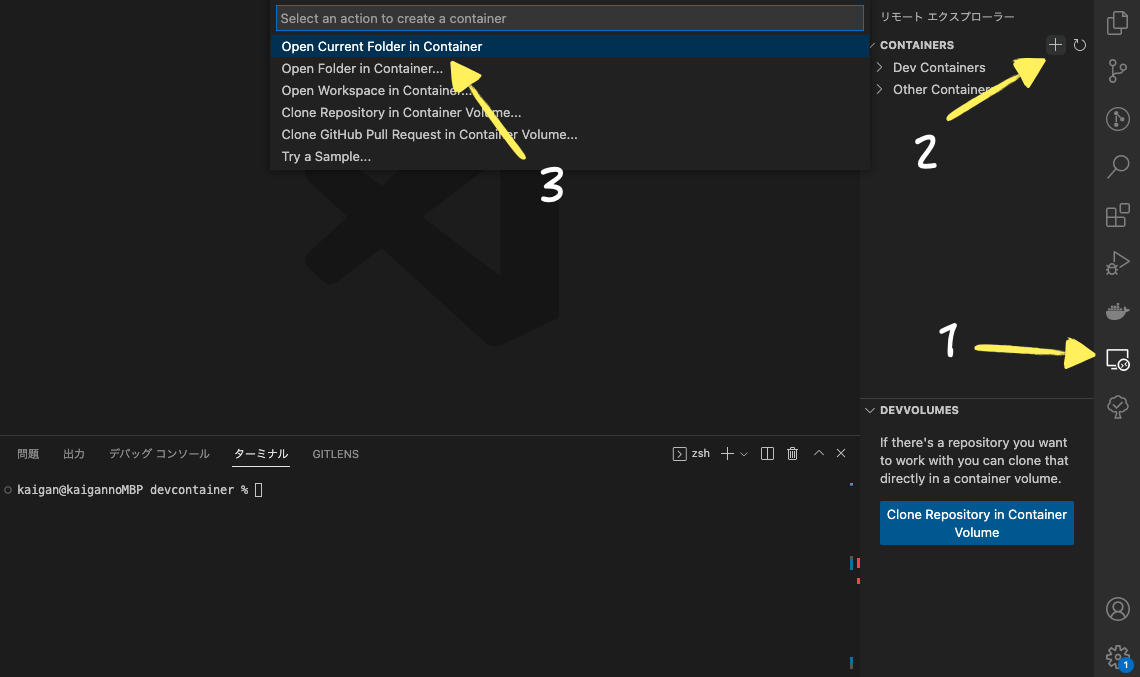
Task: Split the terminal panel
Action: click(x=767, y=454)
